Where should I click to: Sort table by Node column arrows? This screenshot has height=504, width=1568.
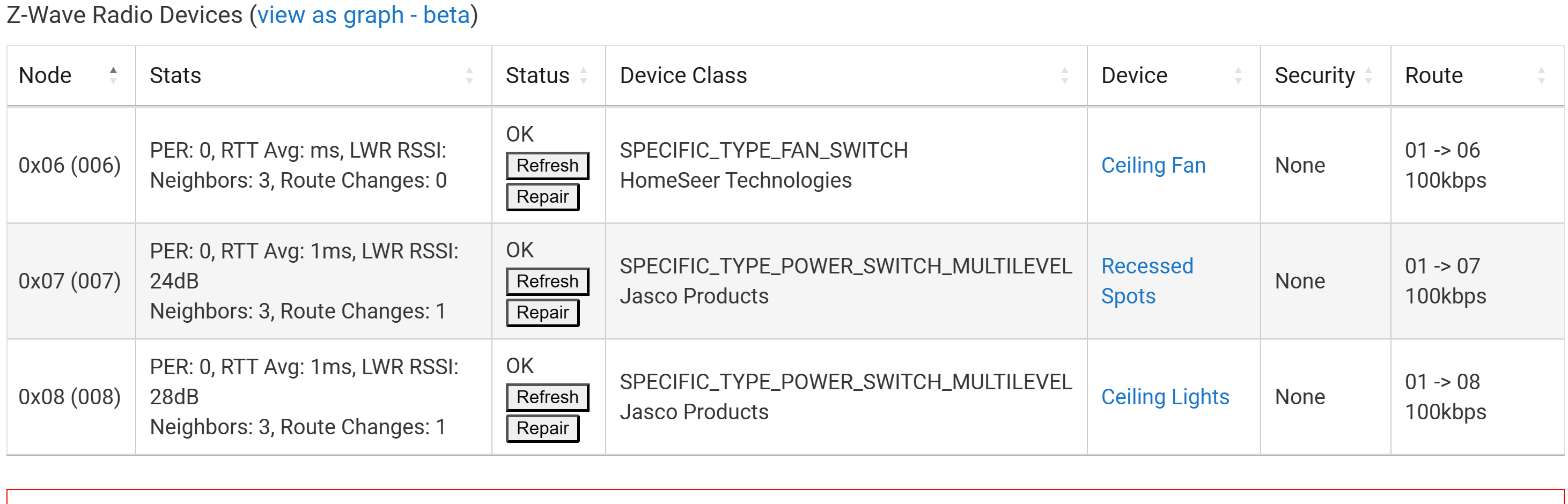pyautogui.click(x=113, y=76)
